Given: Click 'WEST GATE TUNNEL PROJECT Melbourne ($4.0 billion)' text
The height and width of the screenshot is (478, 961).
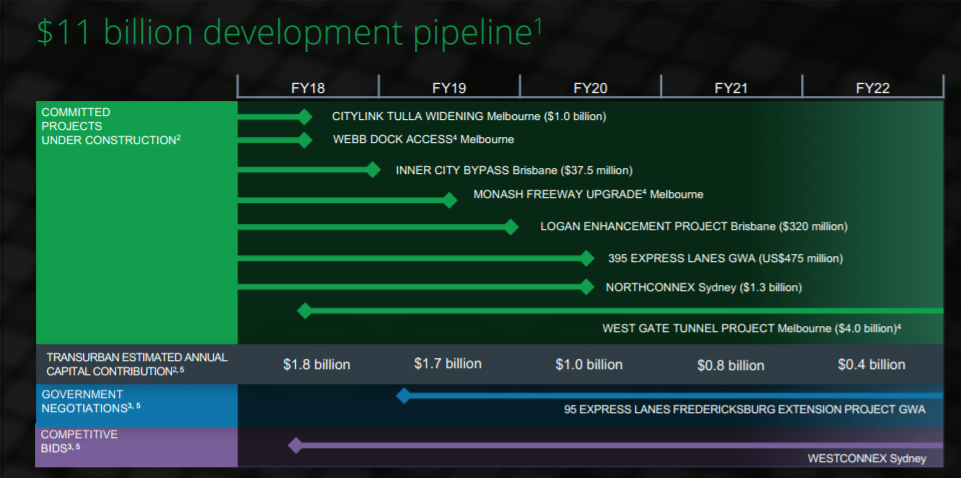Looking at the screenshot, I should 751,328.
